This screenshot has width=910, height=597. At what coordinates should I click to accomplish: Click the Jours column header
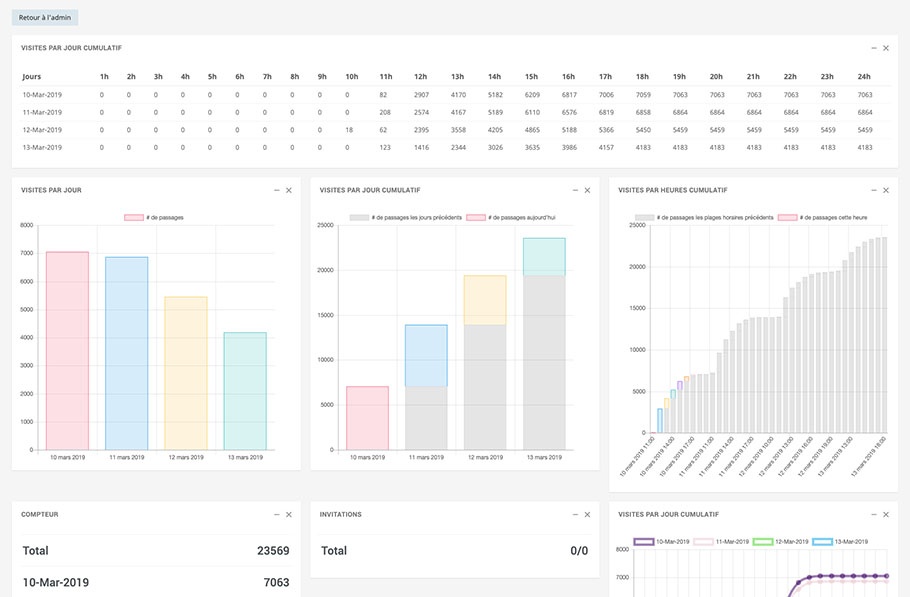point(32,76)
